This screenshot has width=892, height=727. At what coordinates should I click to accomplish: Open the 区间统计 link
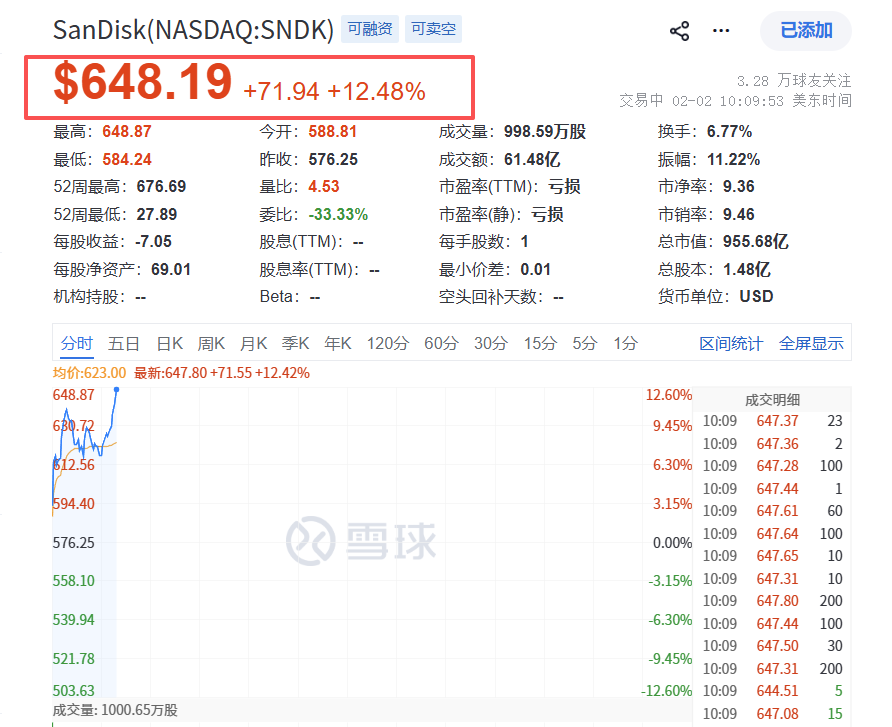(731, 343)
